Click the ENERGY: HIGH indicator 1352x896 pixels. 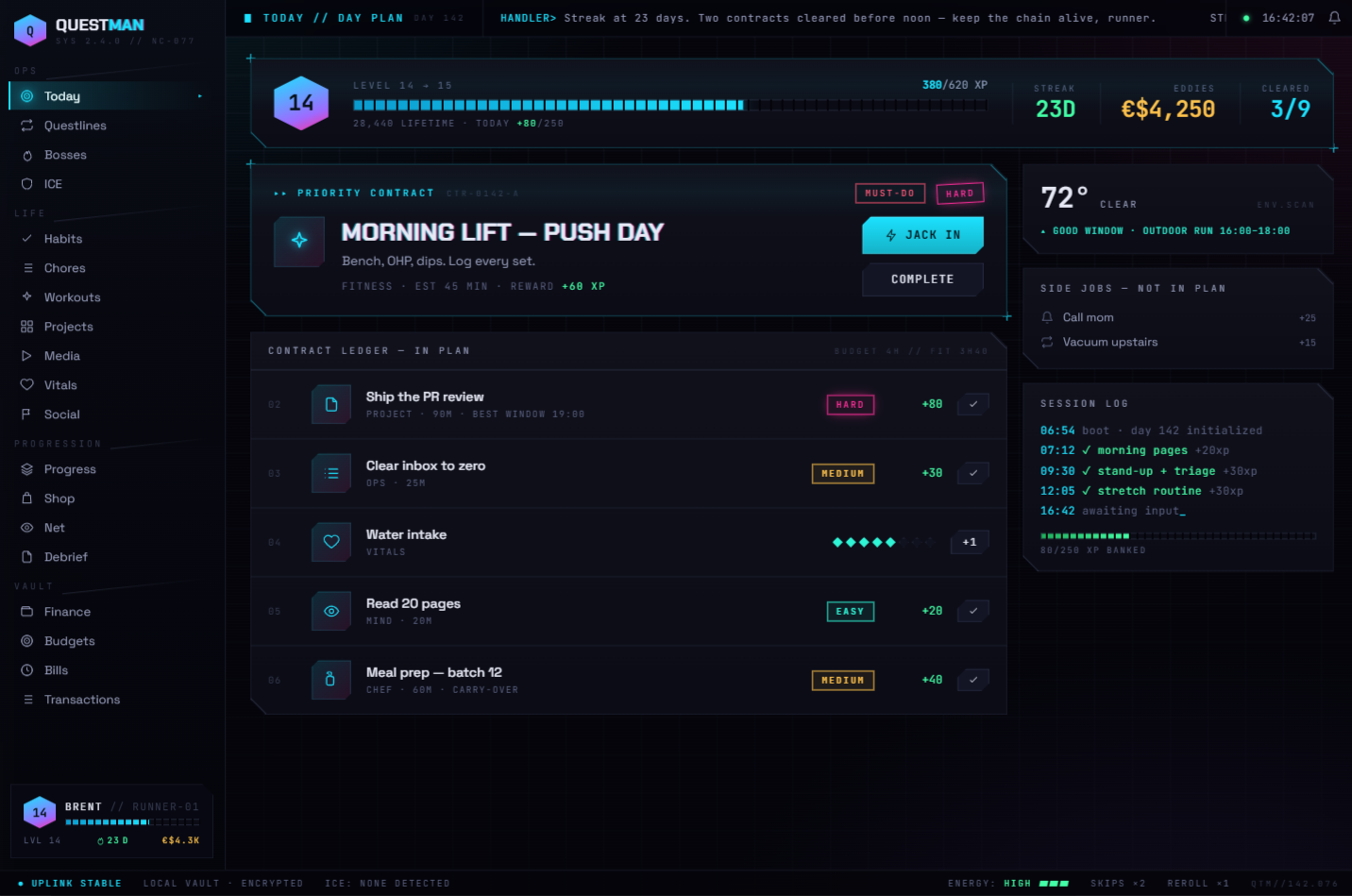pos(1008,884)
